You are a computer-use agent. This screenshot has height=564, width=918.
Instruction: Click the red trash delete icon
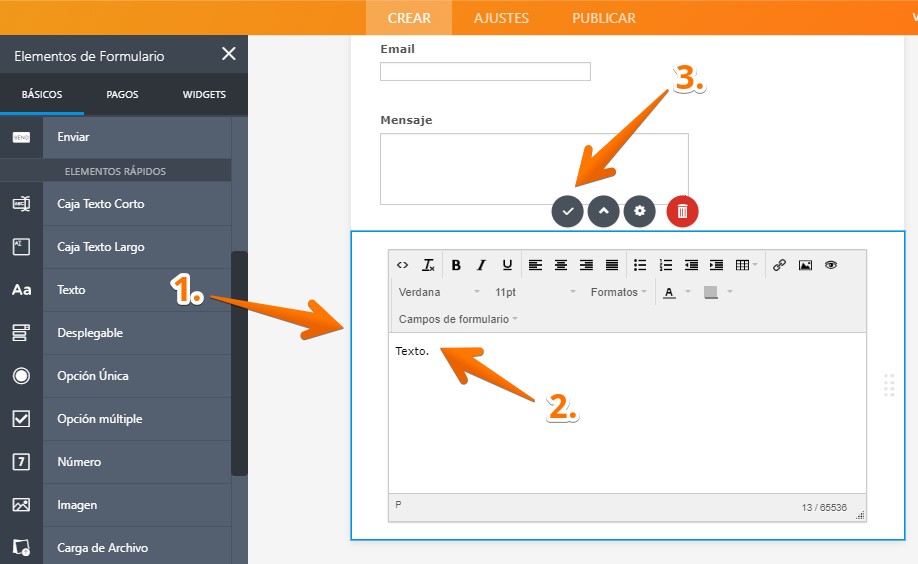tap(682, 211)
